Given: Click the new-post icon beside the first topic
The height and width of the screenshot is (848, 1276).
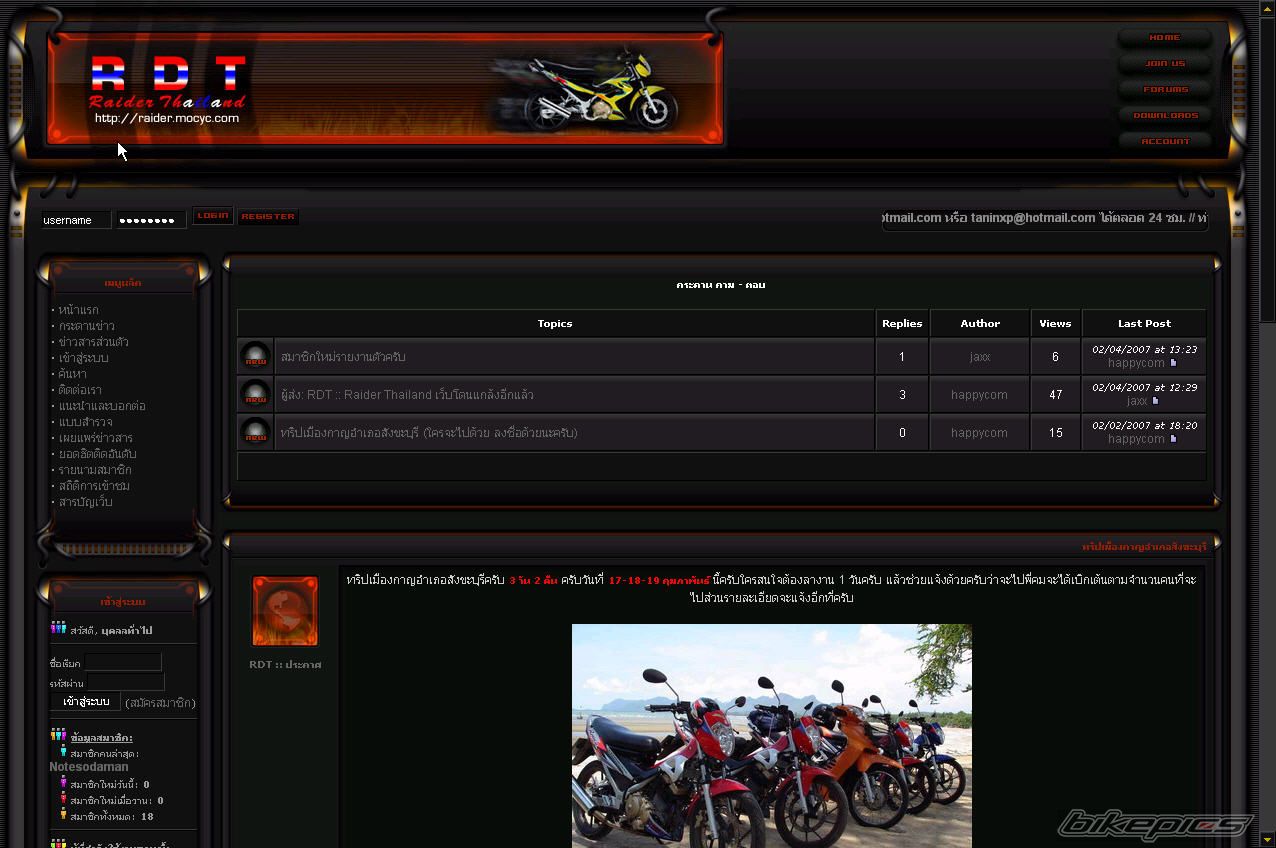Looking at the screenshot, I should 256,357.
